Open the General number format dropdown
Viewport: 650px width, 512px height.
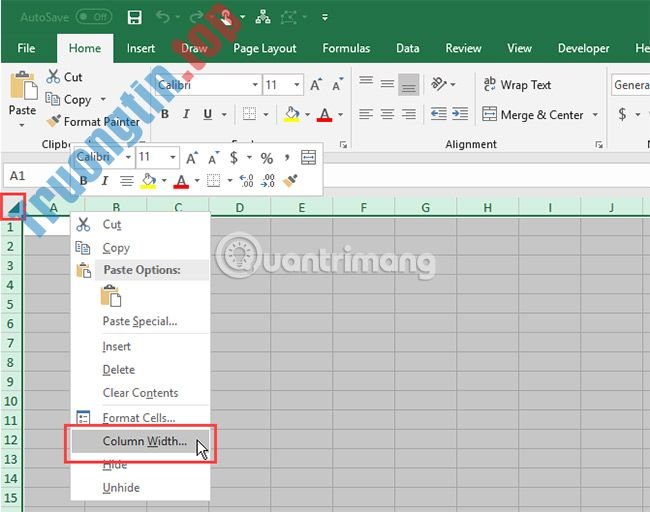point(631,85)
